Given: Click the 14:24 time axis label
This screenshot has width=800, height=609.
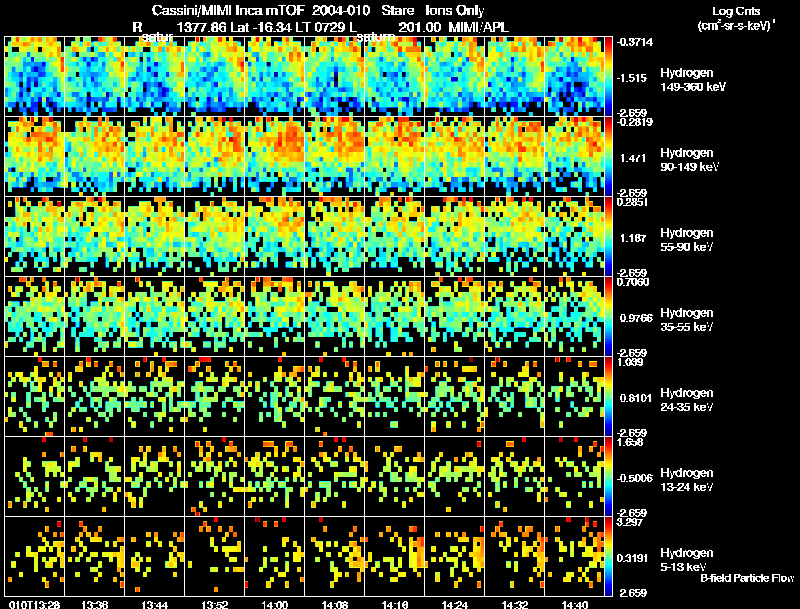Looking at the screenshot, I should (455, 605).
